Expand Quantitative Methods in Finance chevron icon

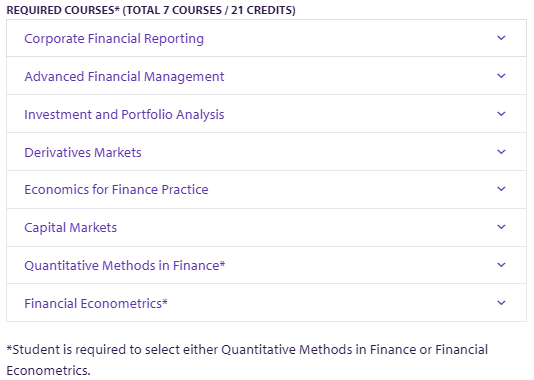click(x=501, y=265)
